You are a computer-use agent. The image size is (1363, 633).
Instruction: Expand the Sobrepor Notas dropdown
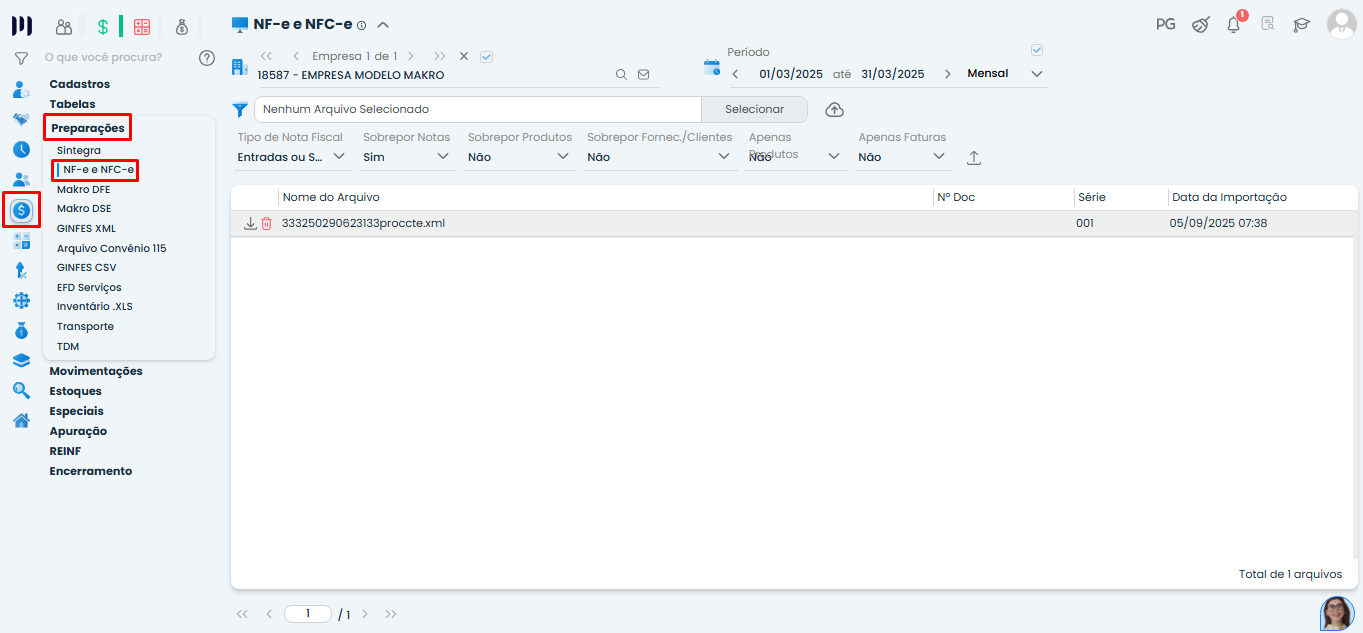point(409,157)
